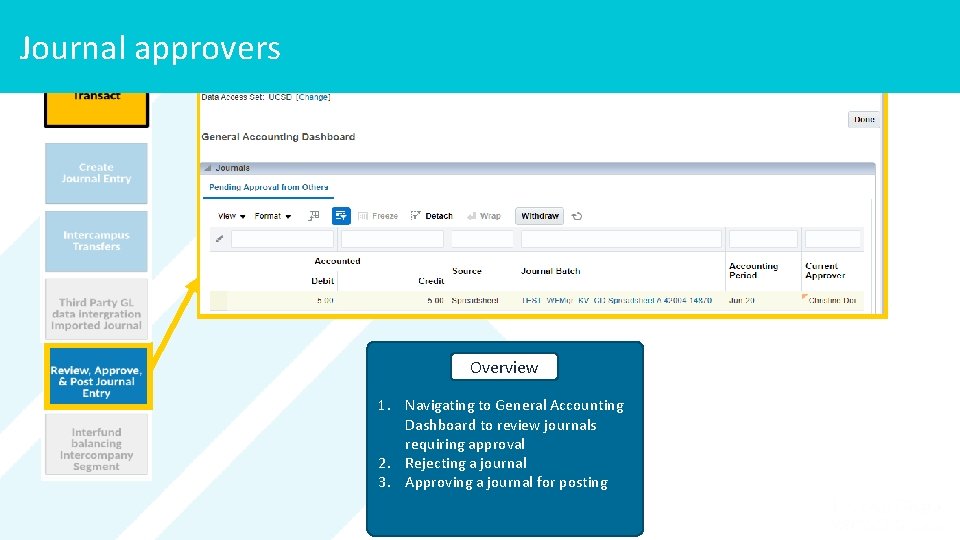Collapse the Journals section triangle
The image size is (960, 540).
[x=208, y=168]
